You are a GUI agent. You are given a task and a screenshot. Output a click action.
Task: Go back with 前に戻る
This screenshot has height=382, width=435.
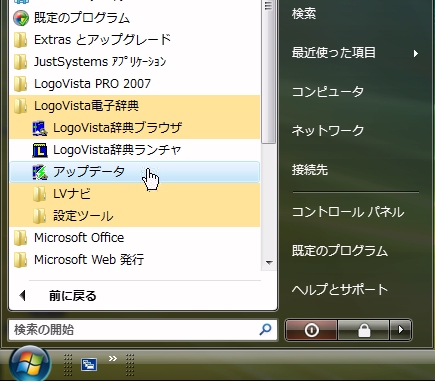[72, 296]
